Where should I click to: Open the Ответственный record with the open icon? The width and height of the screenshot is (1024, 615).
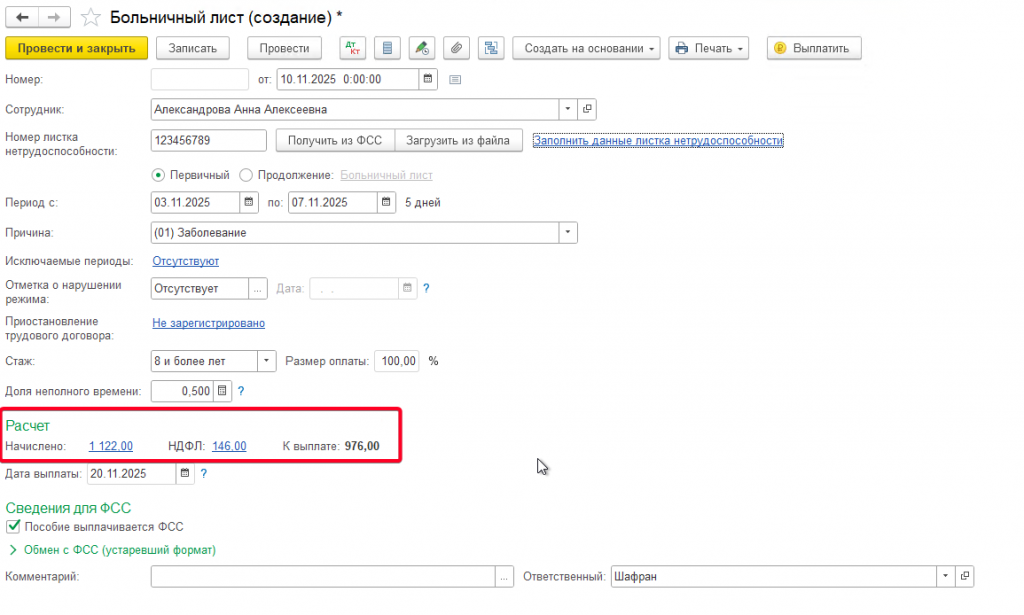coord(965,576)
